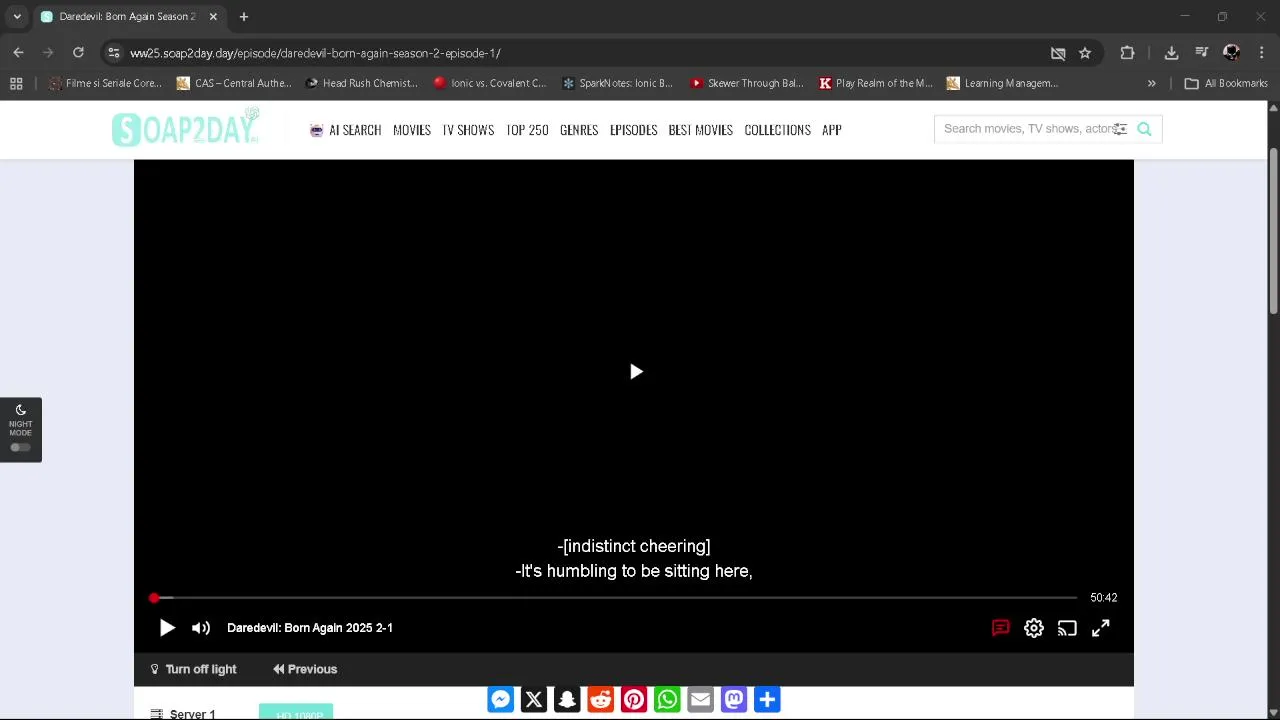Viewport: 1280px width, 720px height.
Task: Open video player settings gear
Action: pyautogui.click(x=1034, y=628)
